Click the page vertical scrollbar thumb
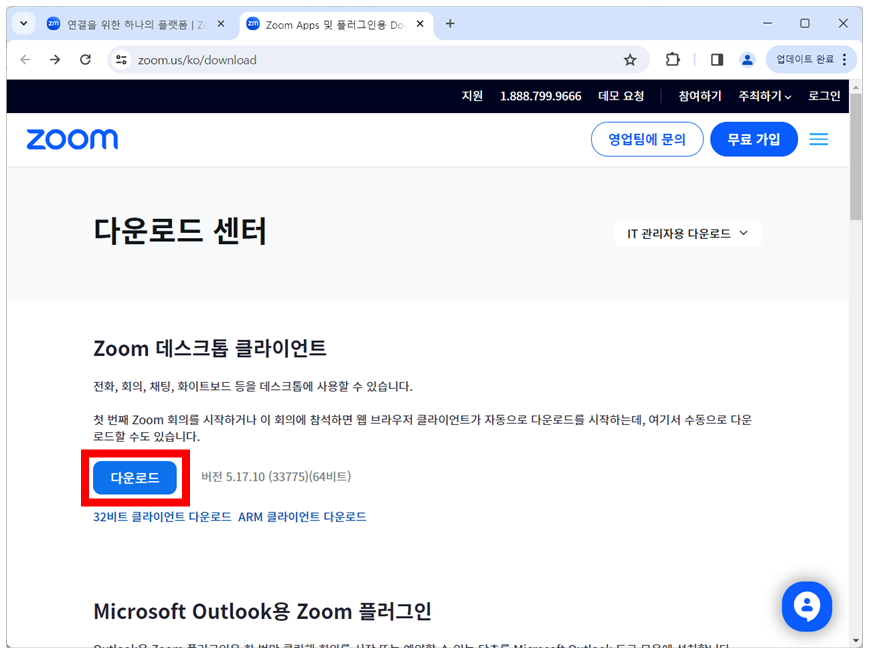 tap(856, 157)
